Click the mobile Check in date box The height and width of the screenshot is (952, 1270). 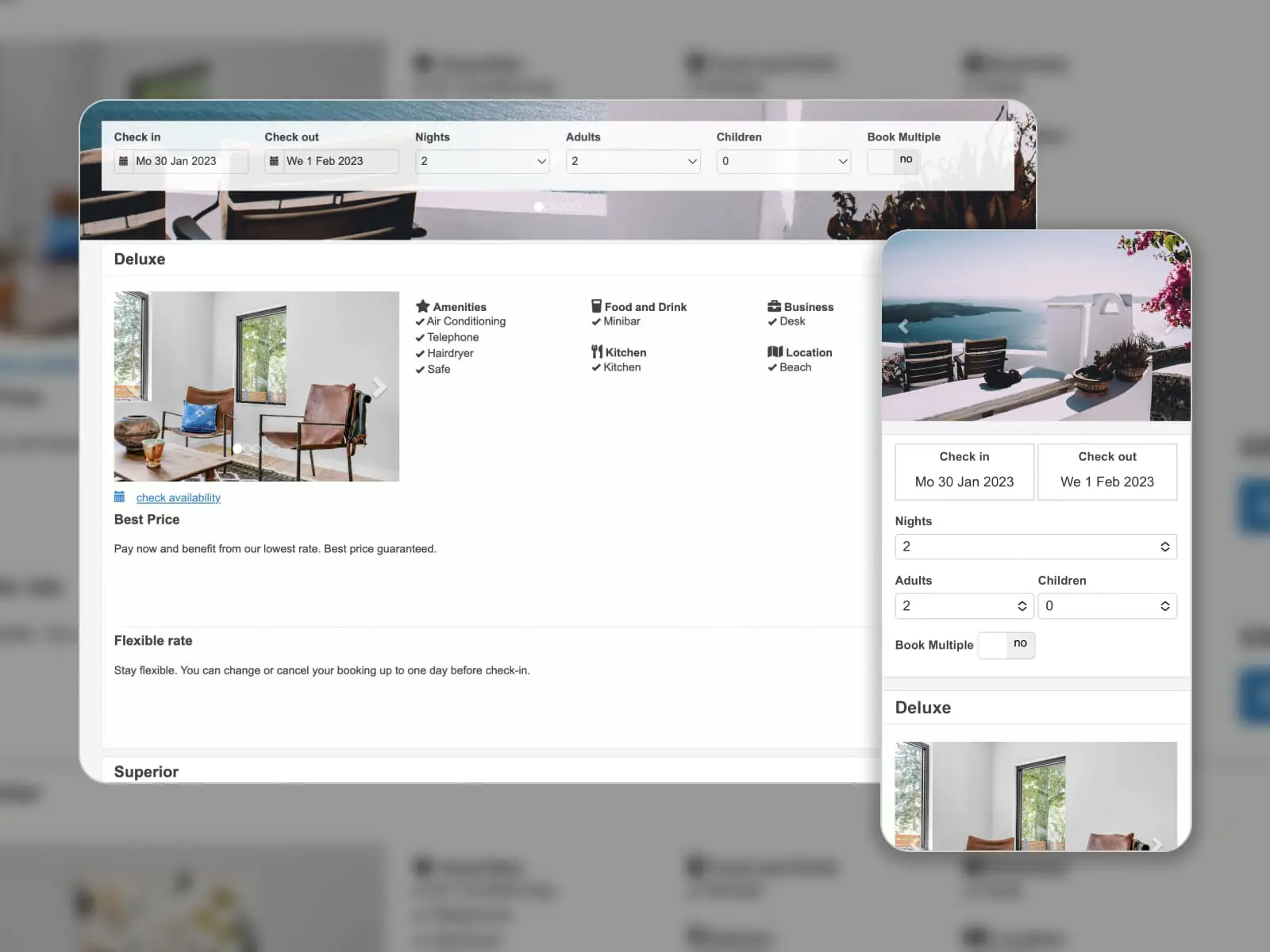[x=964, y=471]
